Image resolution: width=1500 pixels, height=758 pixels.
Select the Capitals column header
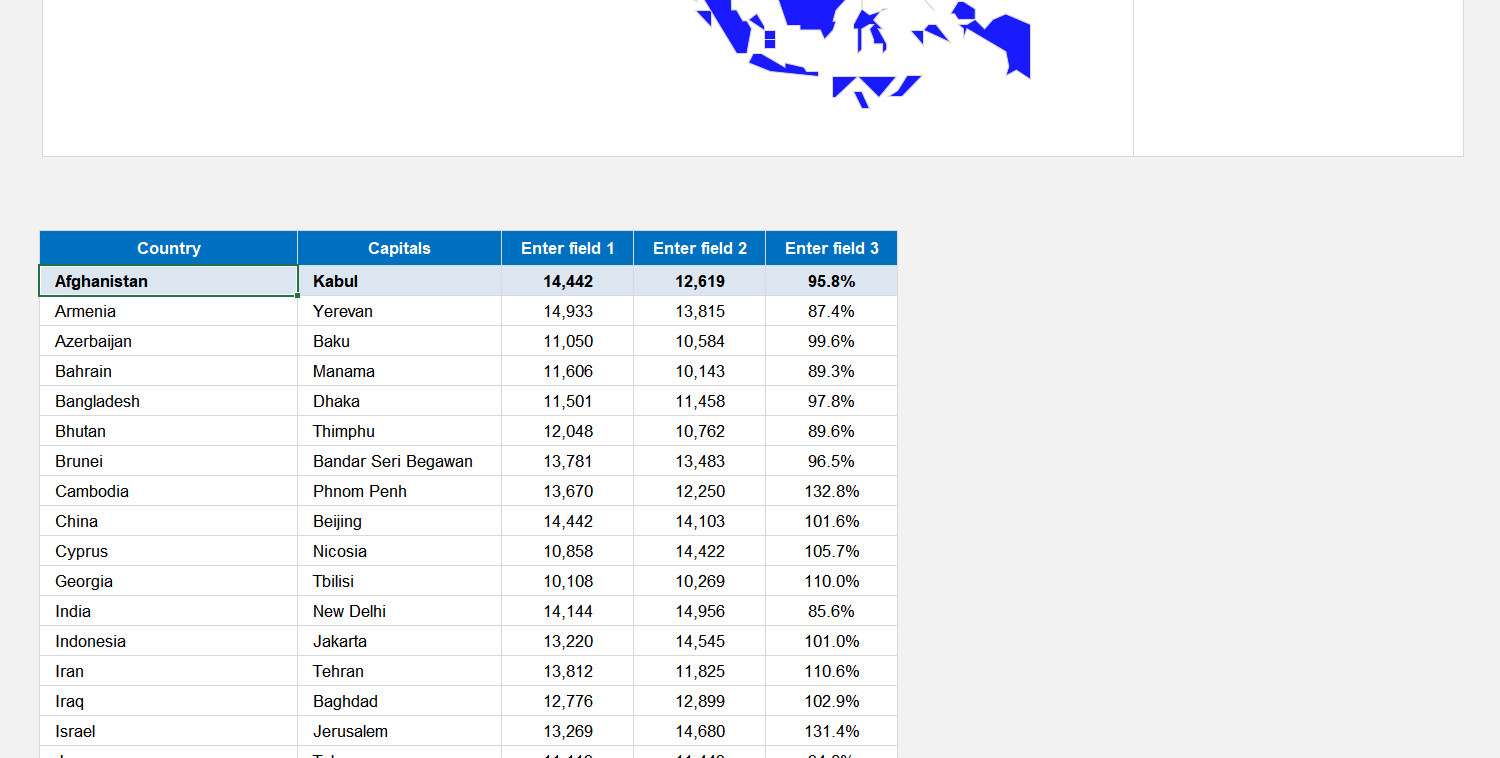coord(399,248)
